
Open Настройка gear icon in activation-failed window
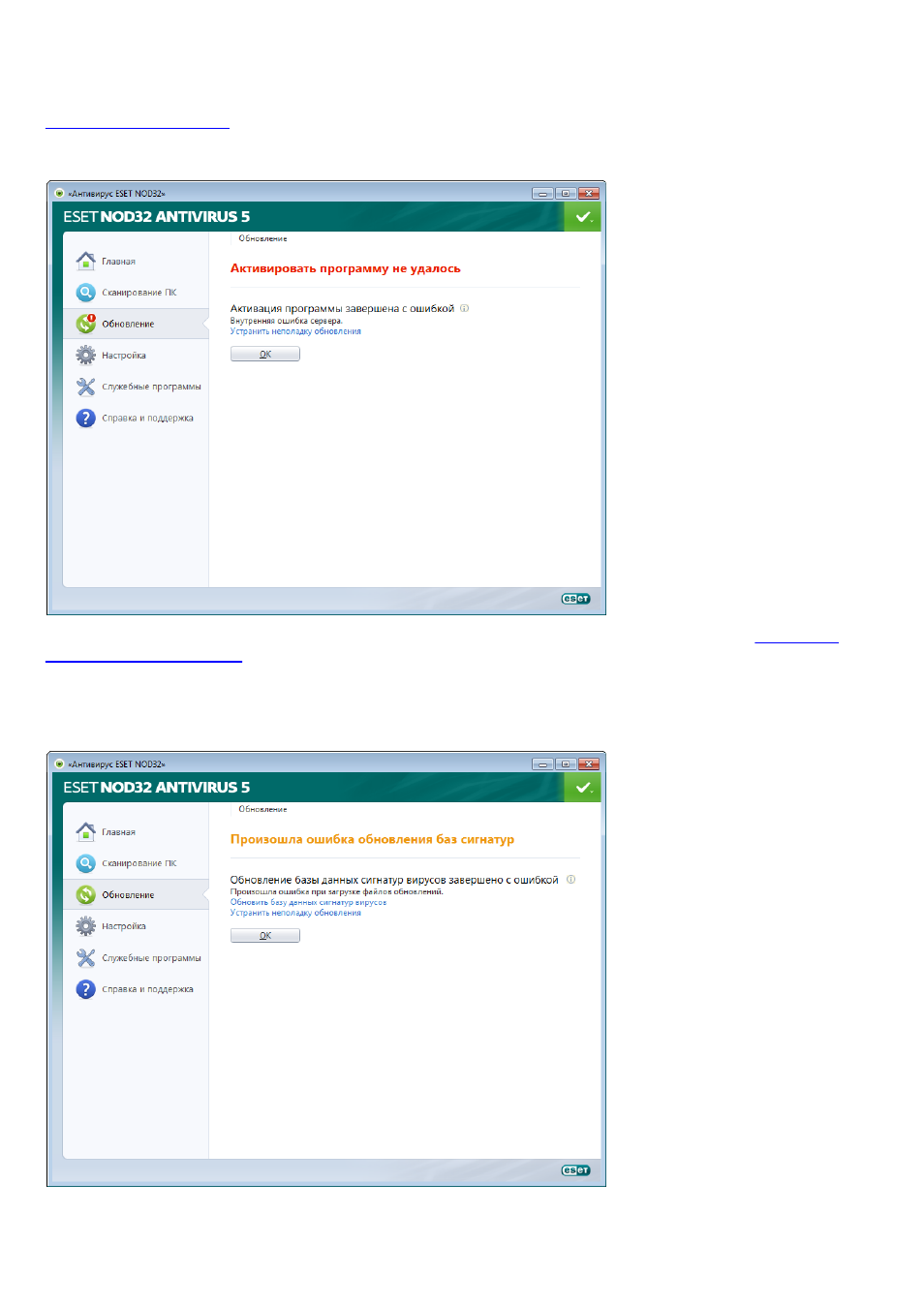click(x=86, y=355)
